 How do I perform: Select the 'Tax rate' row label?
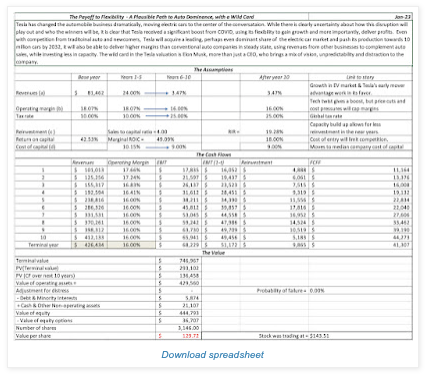click(24, 116)
